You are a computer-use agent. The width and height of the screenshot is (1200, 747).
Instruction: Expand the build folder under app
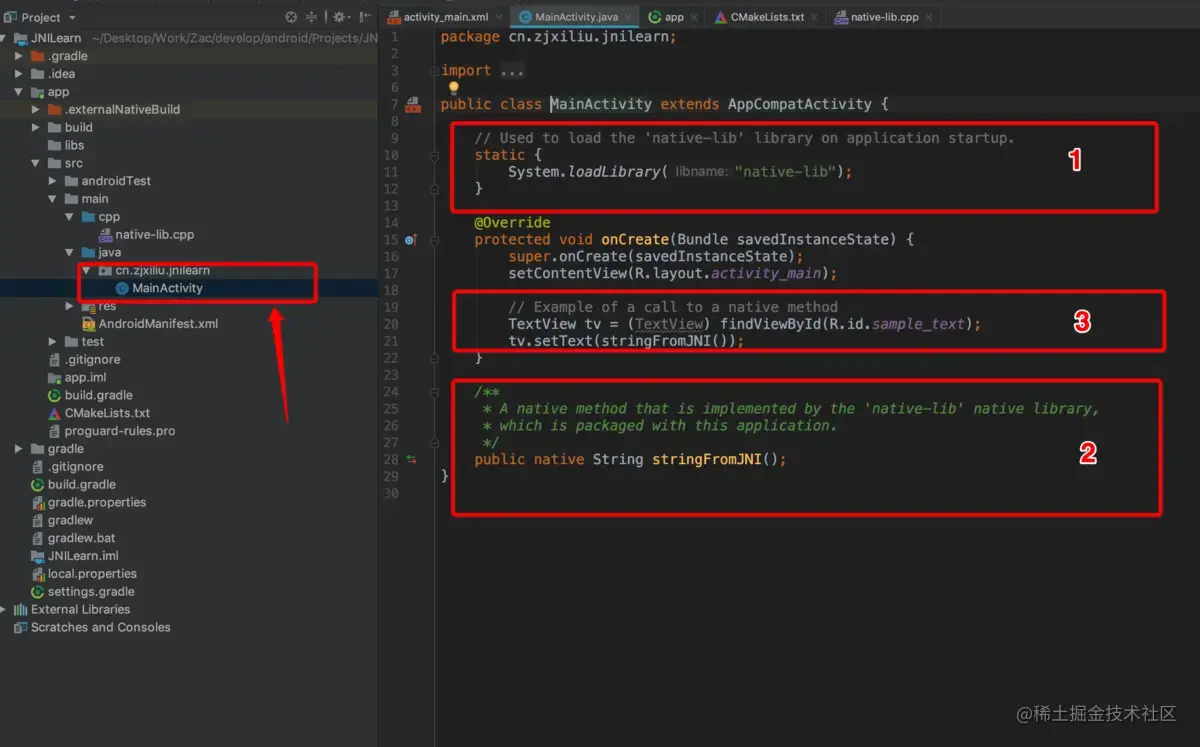(37, 128)
